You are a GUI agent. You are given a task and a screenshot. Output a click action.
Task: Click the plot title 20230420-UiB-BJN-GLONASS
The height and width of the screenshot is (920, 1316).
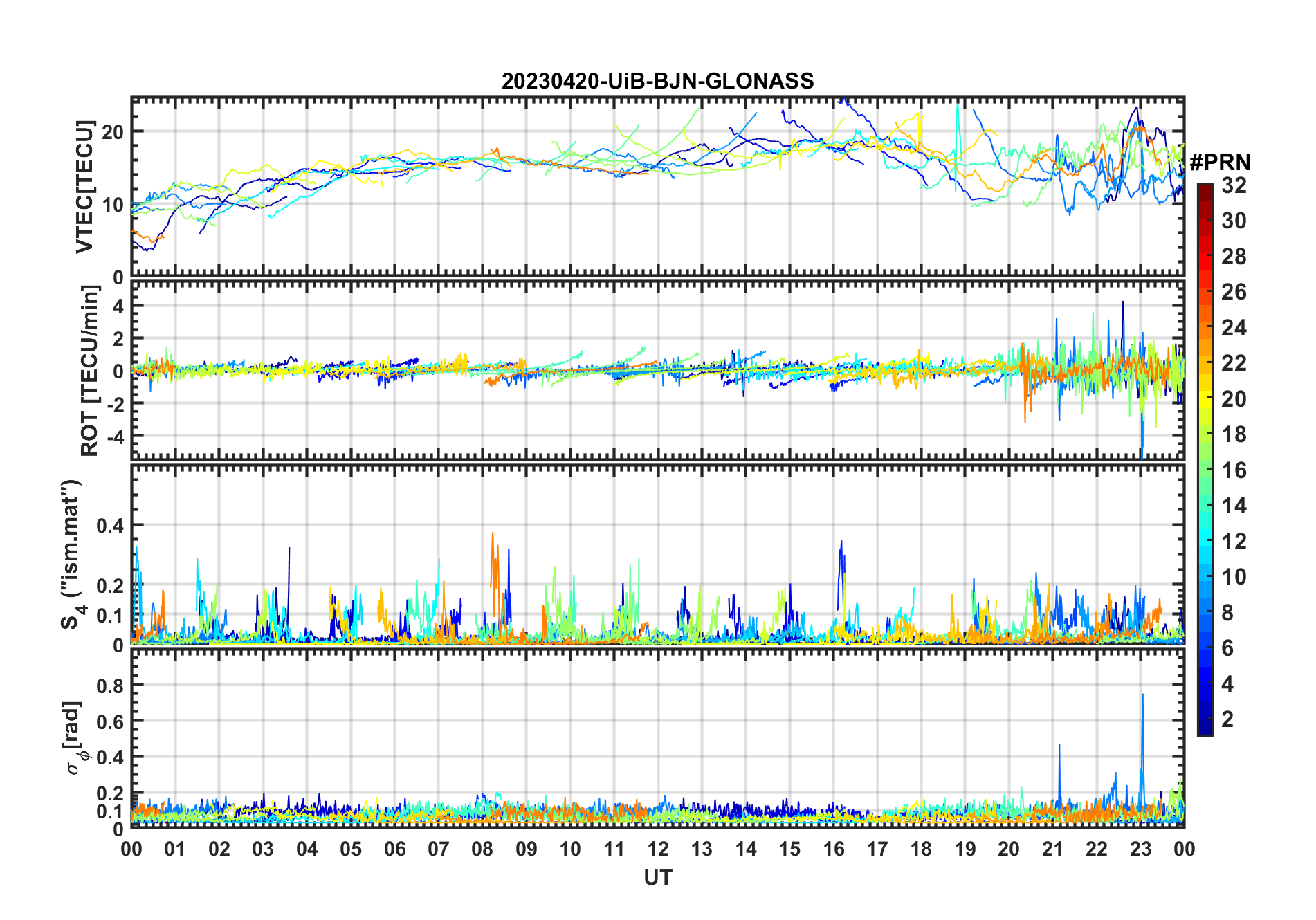[657, 82]
